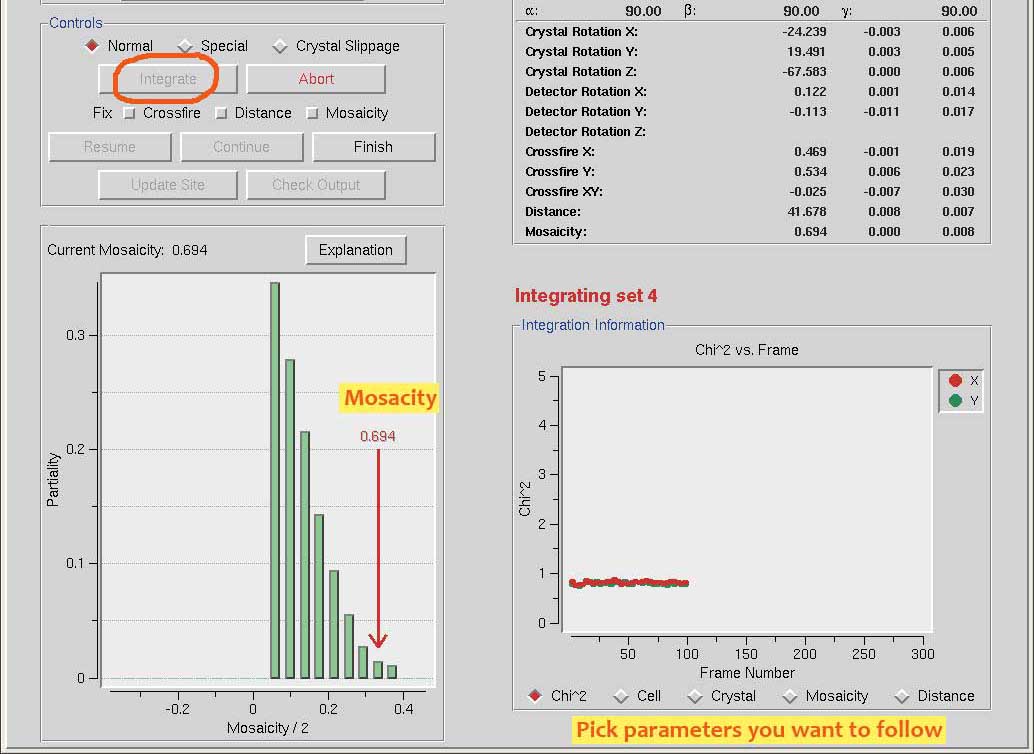Screen dimensions: 1034x754
Task: Choose Crystal Slippage mode
Action: coord(280,46)
